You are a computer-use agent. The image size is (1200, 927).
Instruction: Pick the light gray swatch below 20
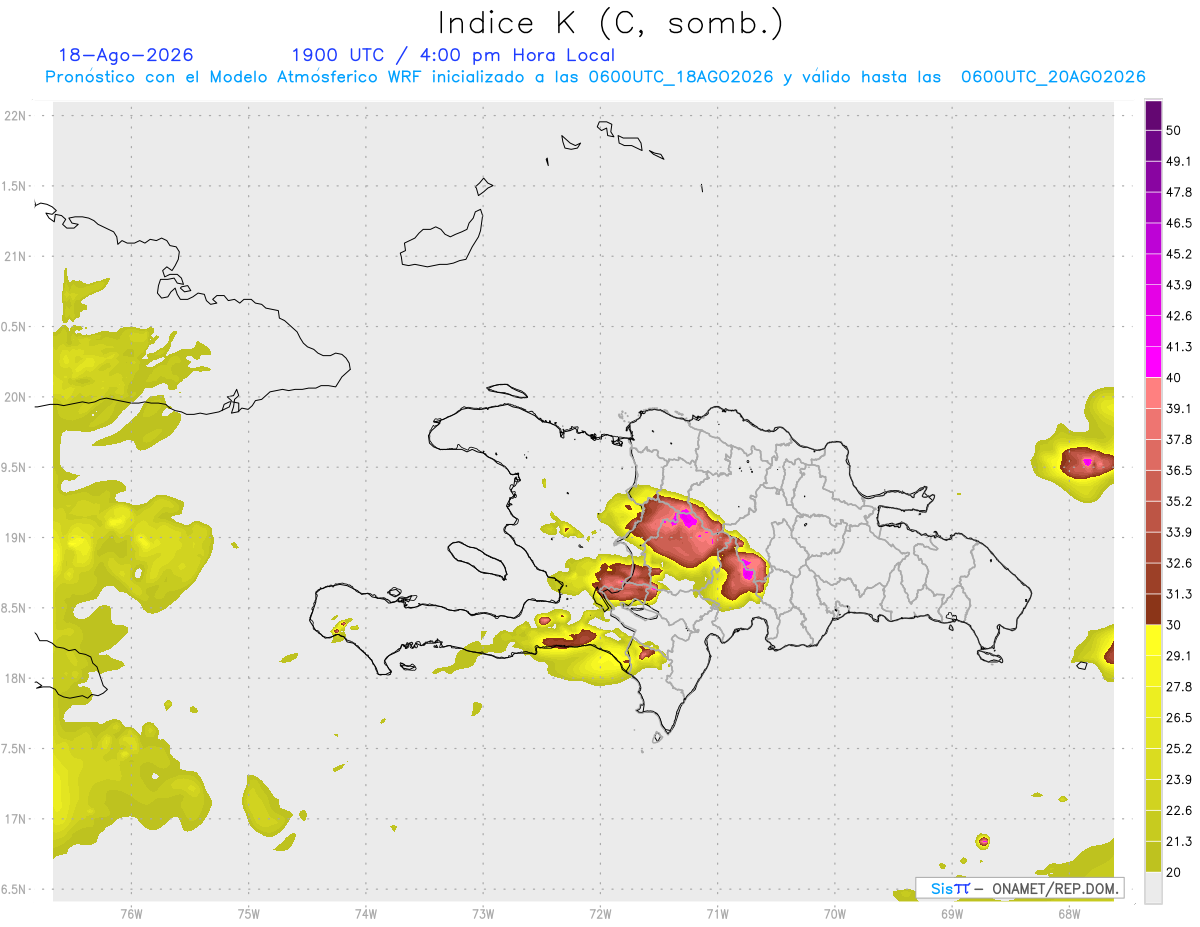click(x=1153, y=888)
